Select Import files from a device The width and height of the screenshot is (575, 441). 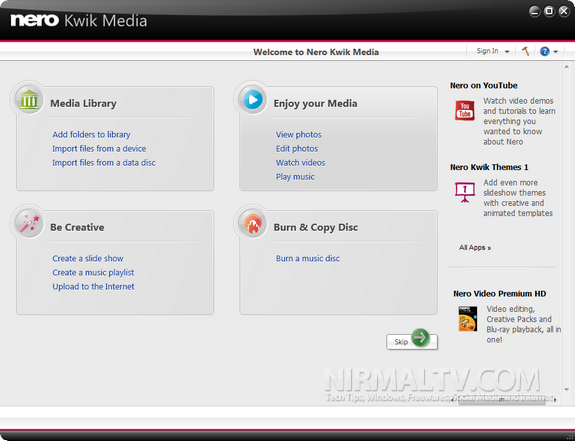click(99, 148)
